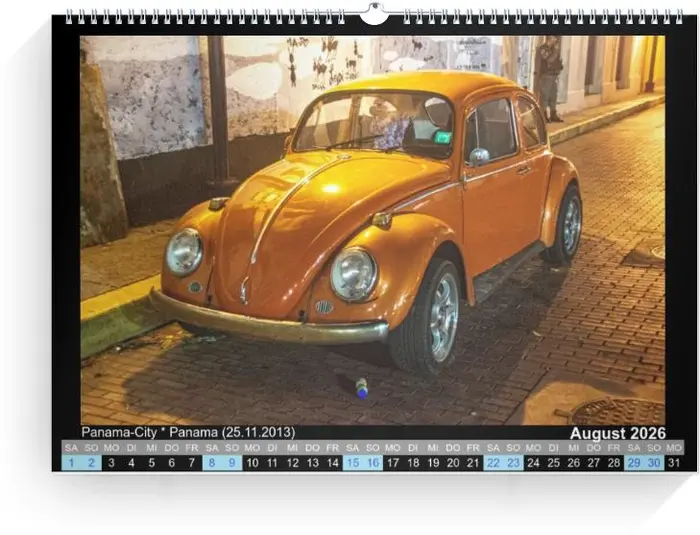Pick Saturday the 15th

tap(352, 463)
